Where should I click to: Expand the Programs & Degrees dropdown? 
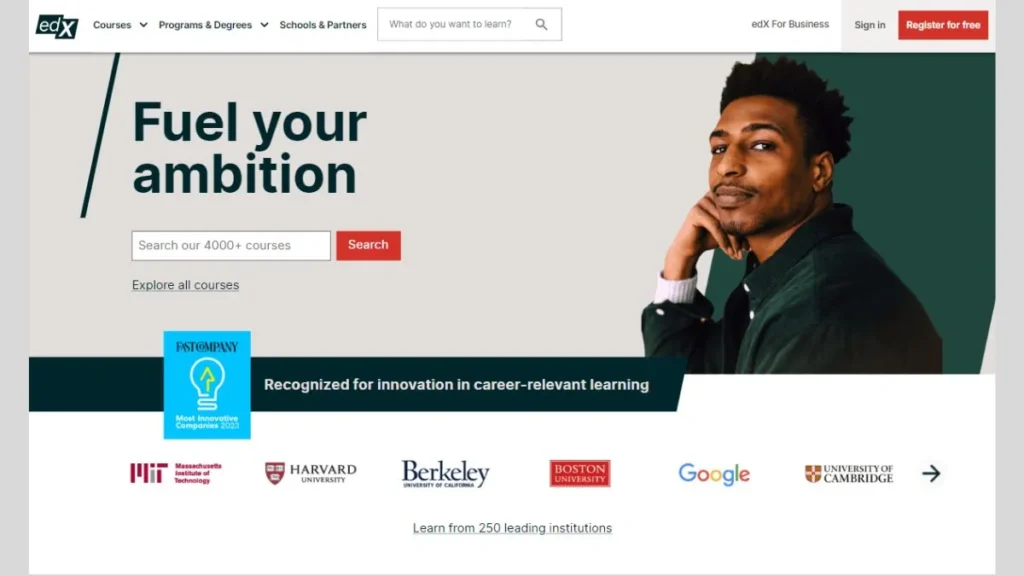214,25
